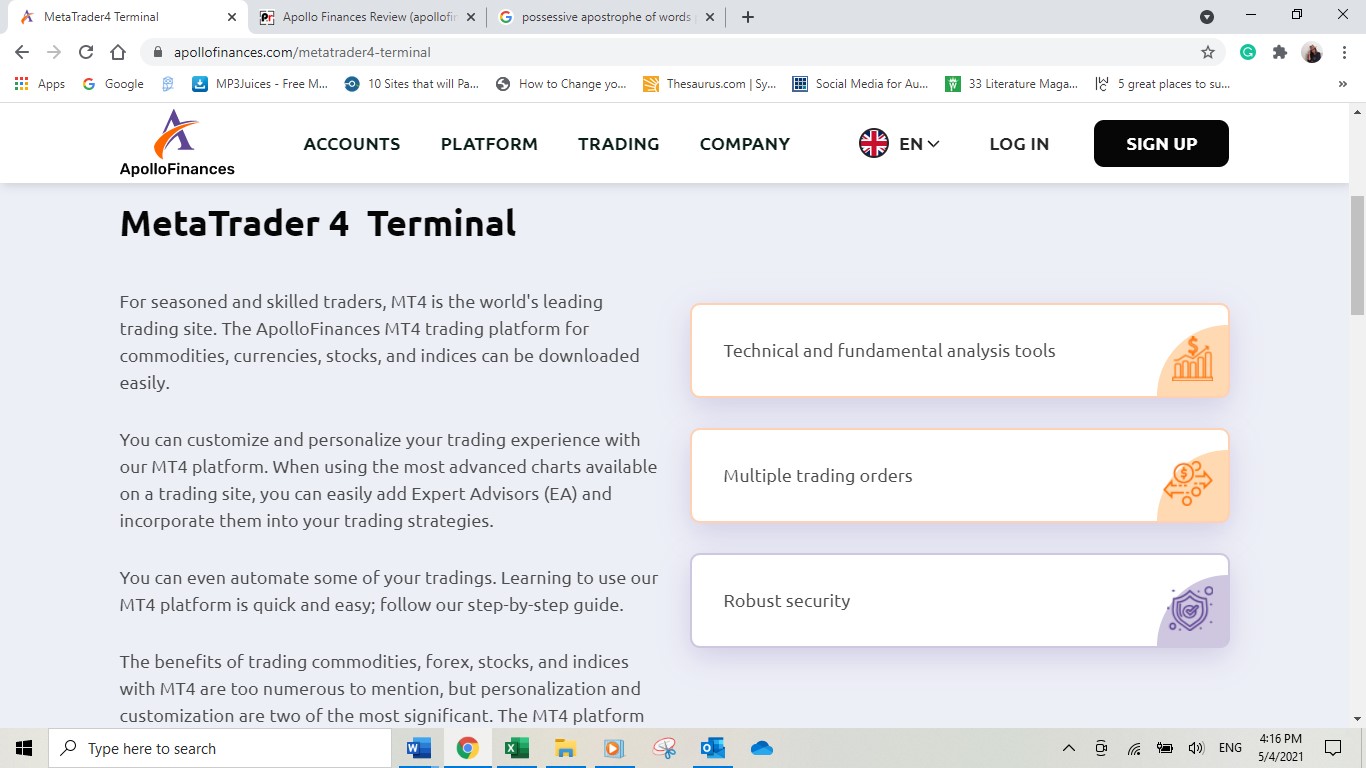Open the Thesaurus.com bookmark
Image resolution: width=1366 pixels, height=768 pixels.
pyautogui.click(x=710, y=84)
